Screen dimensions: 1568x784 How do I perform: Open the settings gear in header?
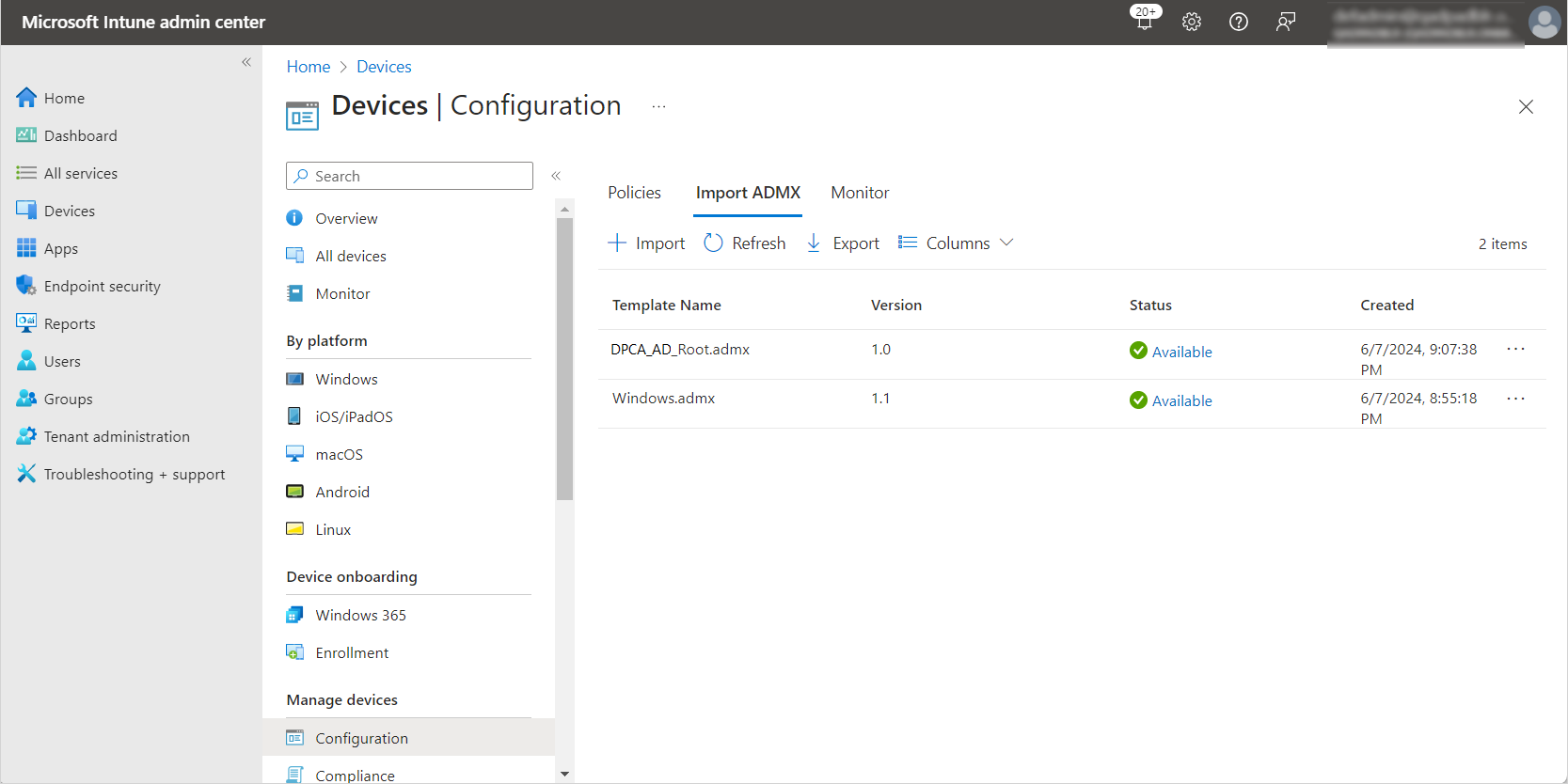point(1192,22)
